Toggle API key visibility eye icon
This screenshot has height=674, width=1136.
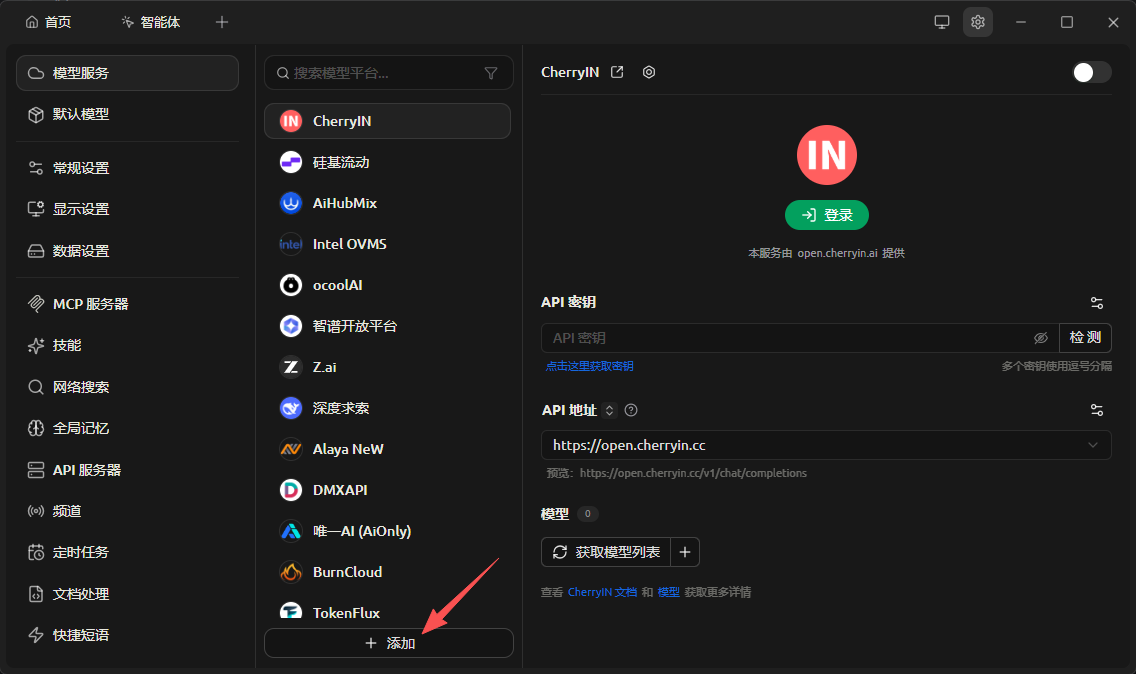[x=1041, y=338]
